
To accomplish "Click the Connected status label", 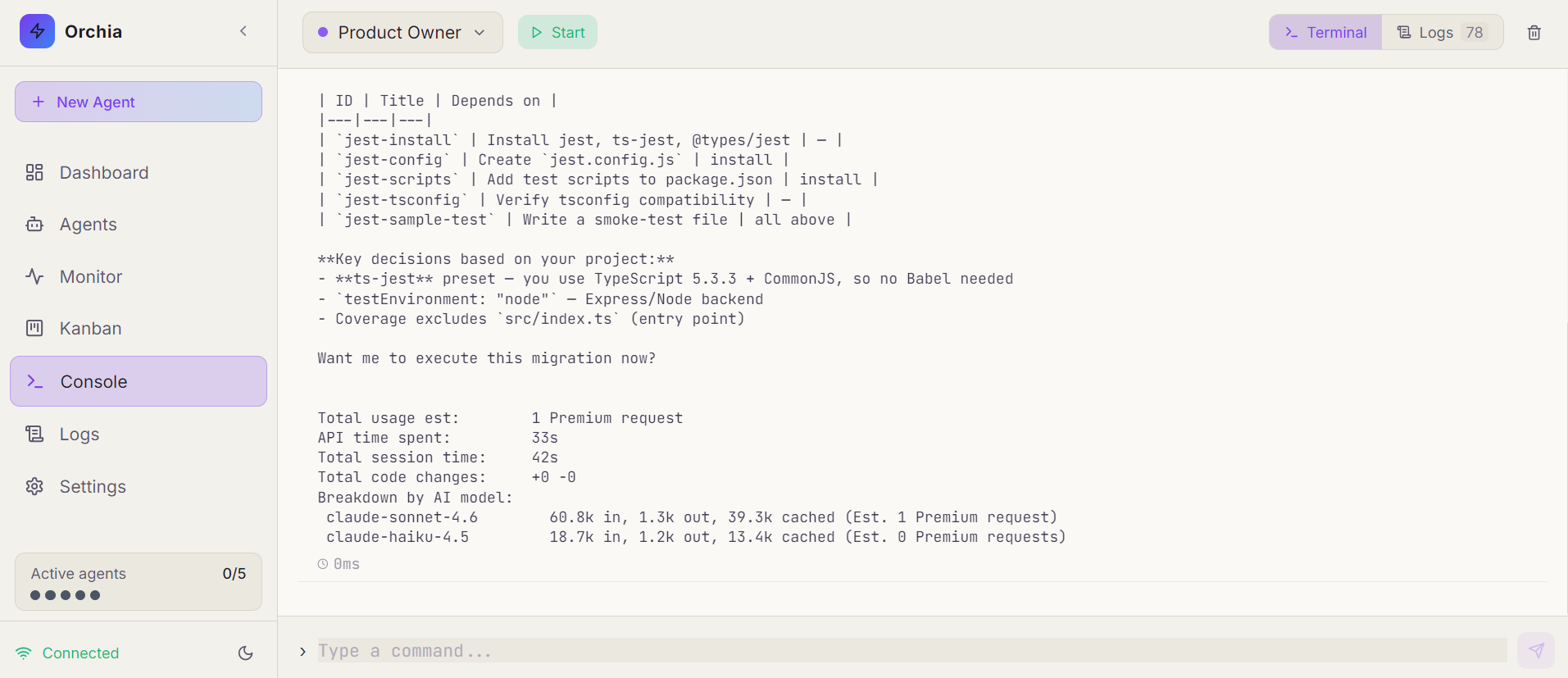I will point(80,653).
